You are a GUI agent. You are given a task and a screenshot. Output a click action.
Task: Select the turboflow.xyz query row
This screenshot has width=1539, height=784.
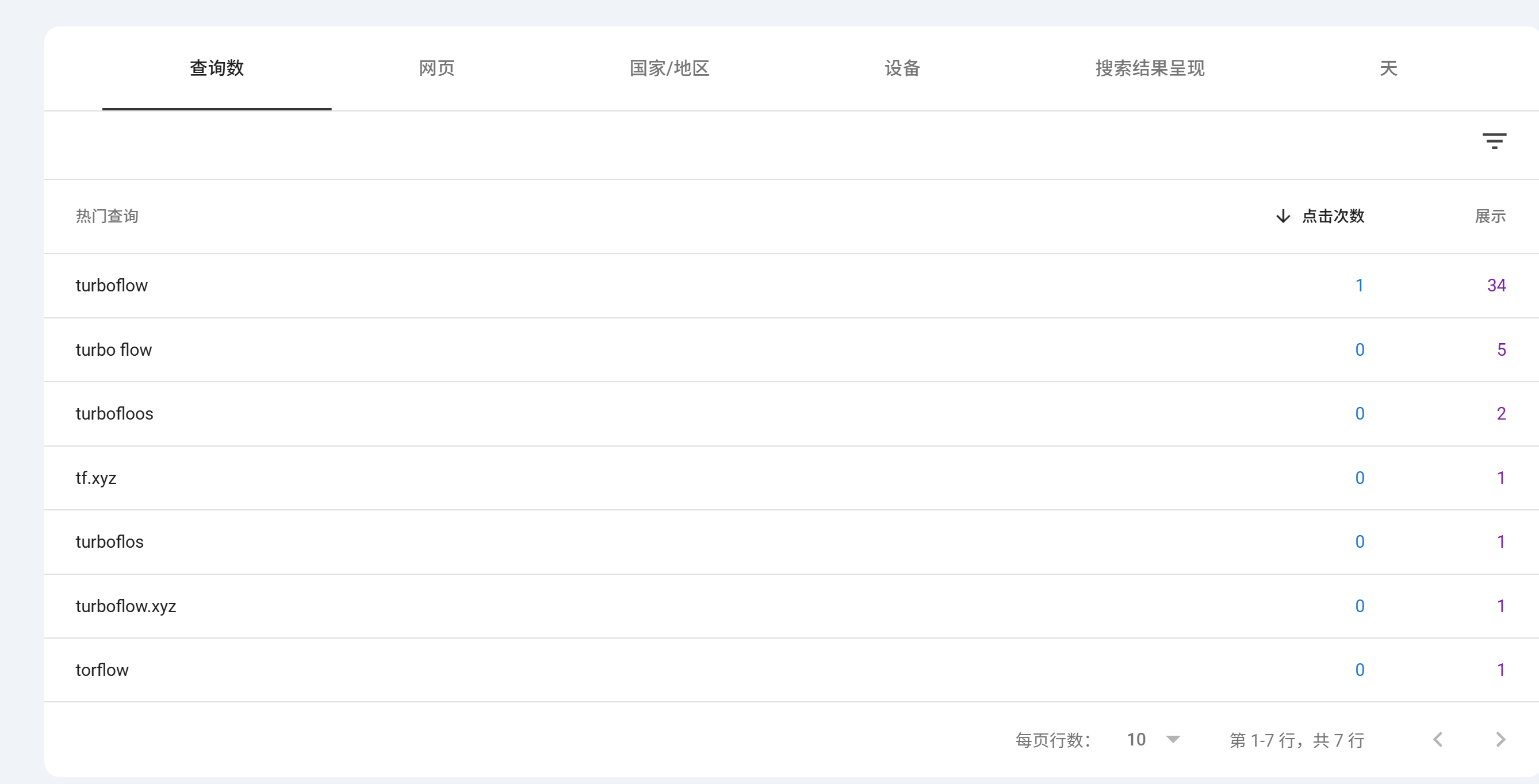tap(791, 606)
